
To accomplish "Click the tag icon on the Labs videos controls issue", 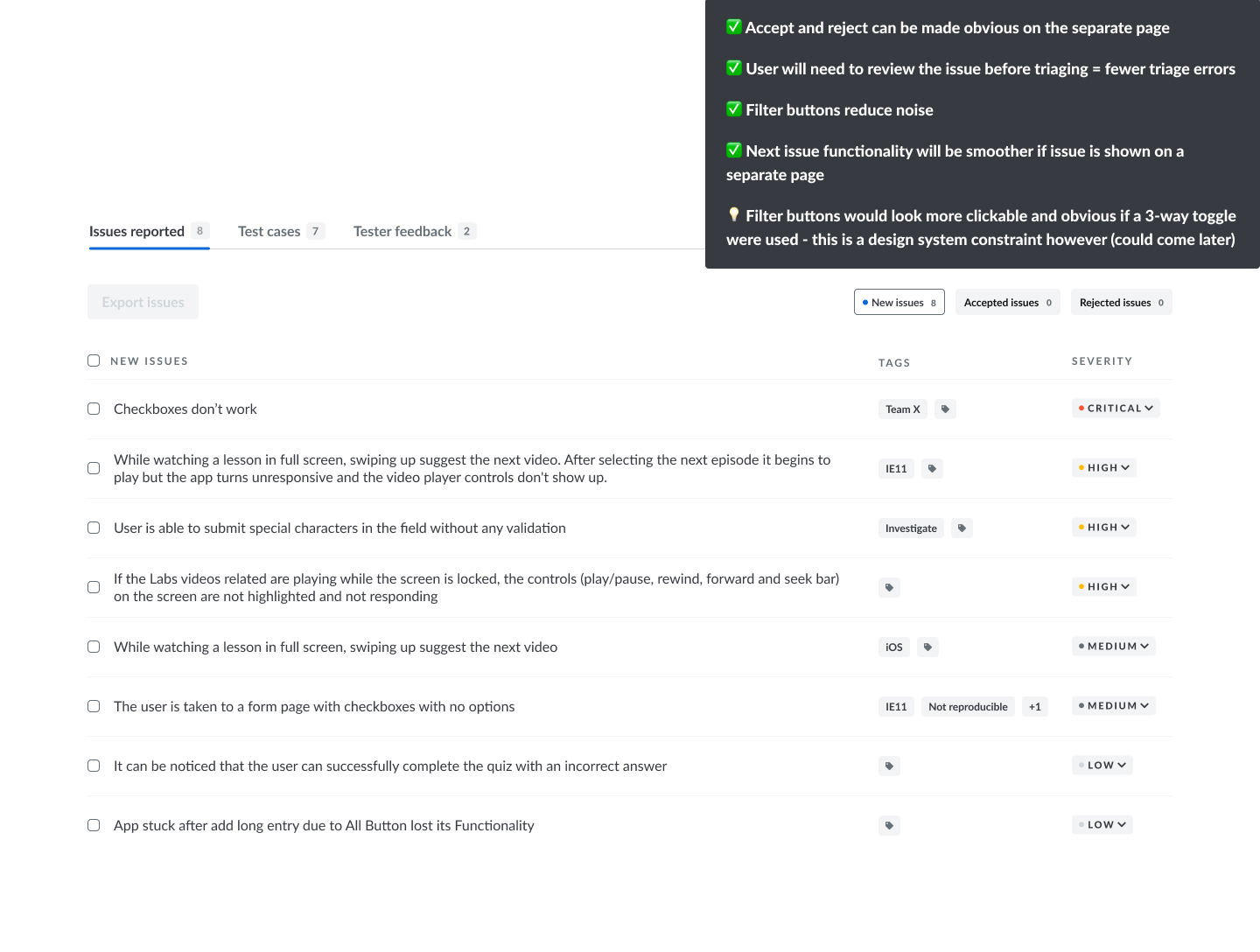I will click(x=889, y=587).
